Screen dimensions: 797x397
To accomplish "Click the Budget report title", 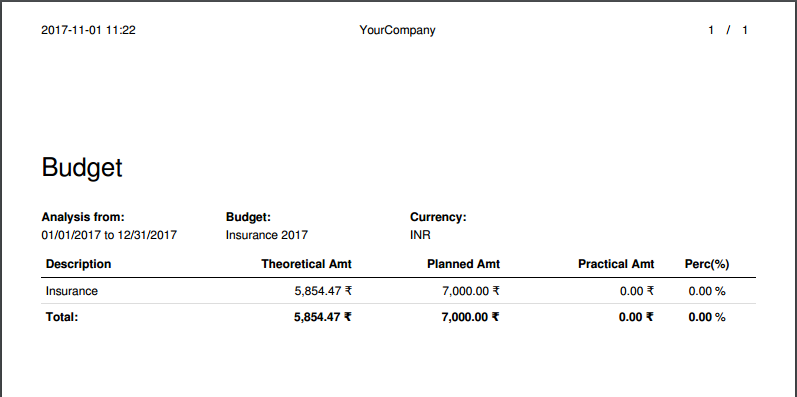I will point(82,168).
